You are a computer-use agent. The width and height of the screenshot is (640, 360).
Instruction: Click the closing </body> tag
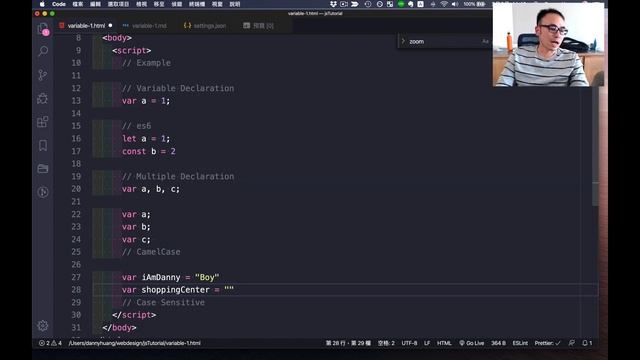pyautogui.click(x=119, y=327)
